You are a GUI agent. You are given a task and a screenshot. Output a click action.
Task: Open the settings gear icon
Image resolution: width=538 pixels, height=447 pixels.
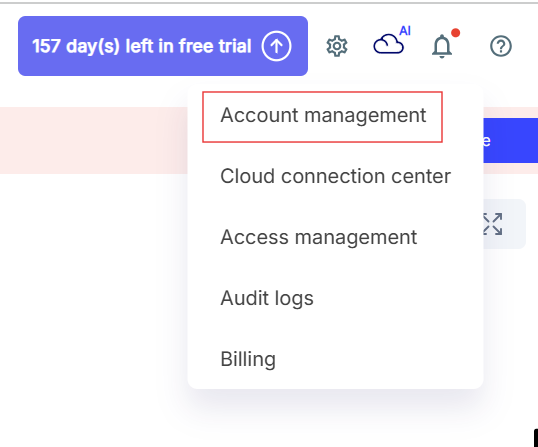click(337, 46)
